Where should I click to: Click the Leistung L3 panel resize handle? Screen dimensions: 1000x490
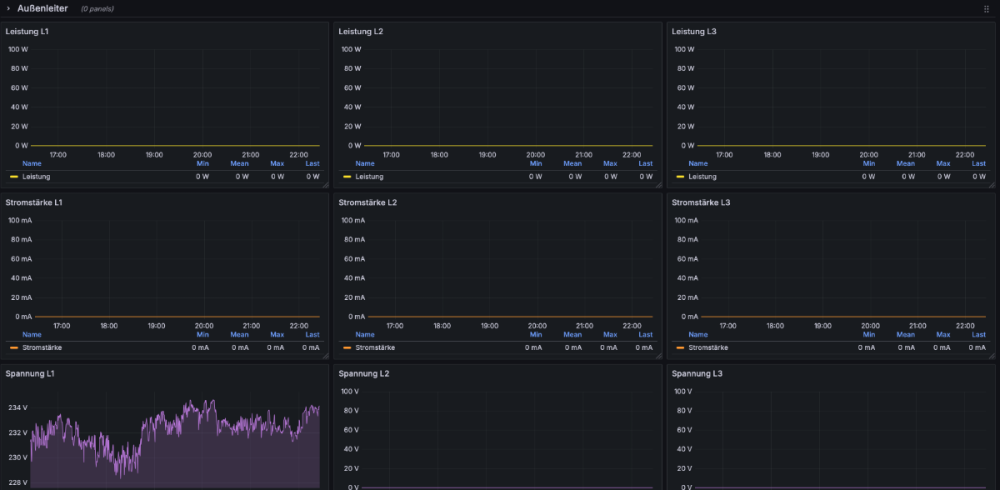tap(991, 183)
